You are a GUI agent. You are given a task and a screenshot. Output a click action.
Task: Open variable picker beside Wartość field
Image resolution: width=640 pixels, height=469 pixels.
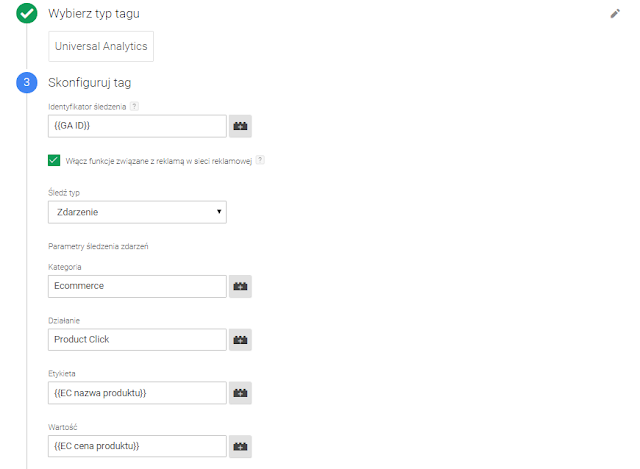[x=241, y=445]
